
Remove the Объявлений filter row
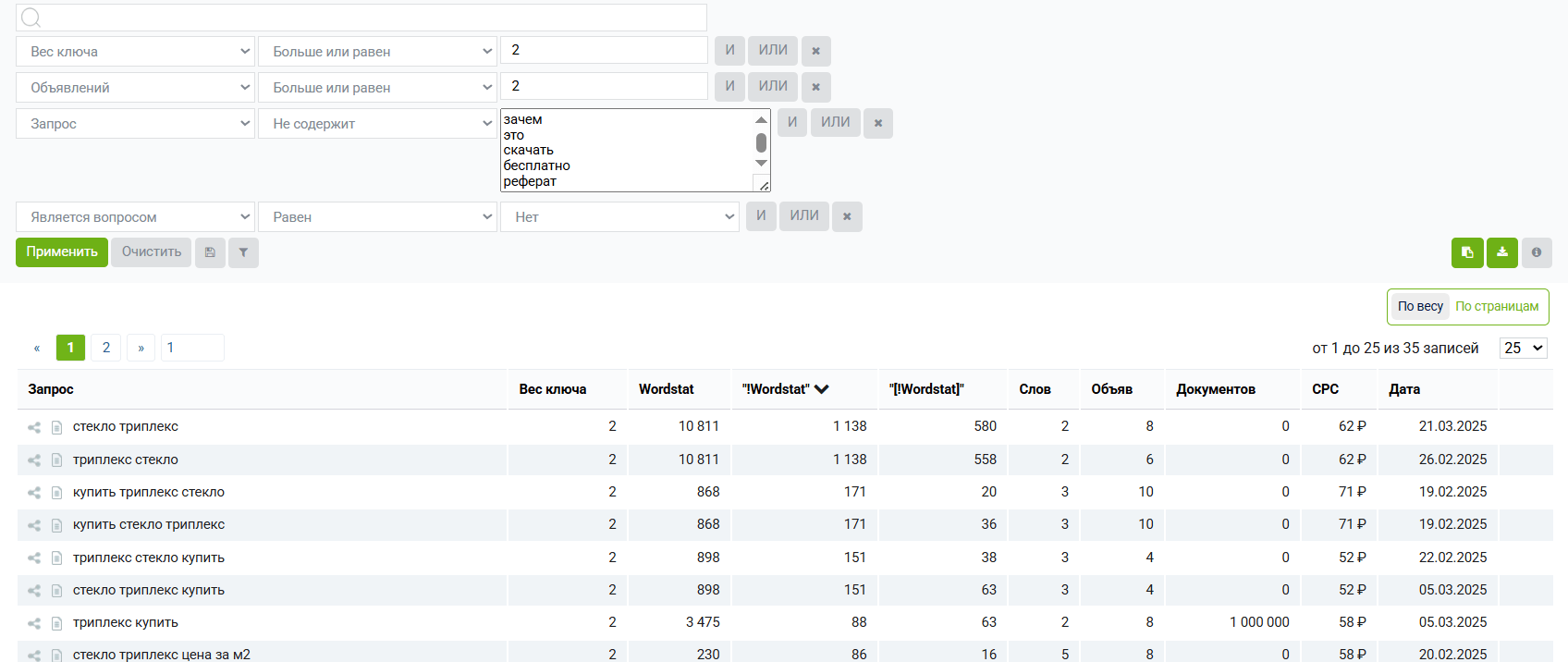(x=815, y=87)
